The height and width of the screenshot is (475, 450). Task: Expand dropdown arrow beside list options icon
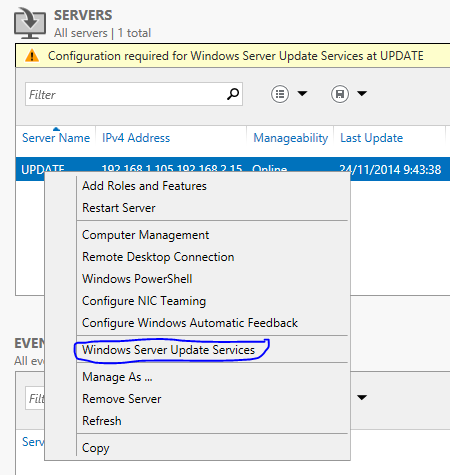[x=302, y=93]
